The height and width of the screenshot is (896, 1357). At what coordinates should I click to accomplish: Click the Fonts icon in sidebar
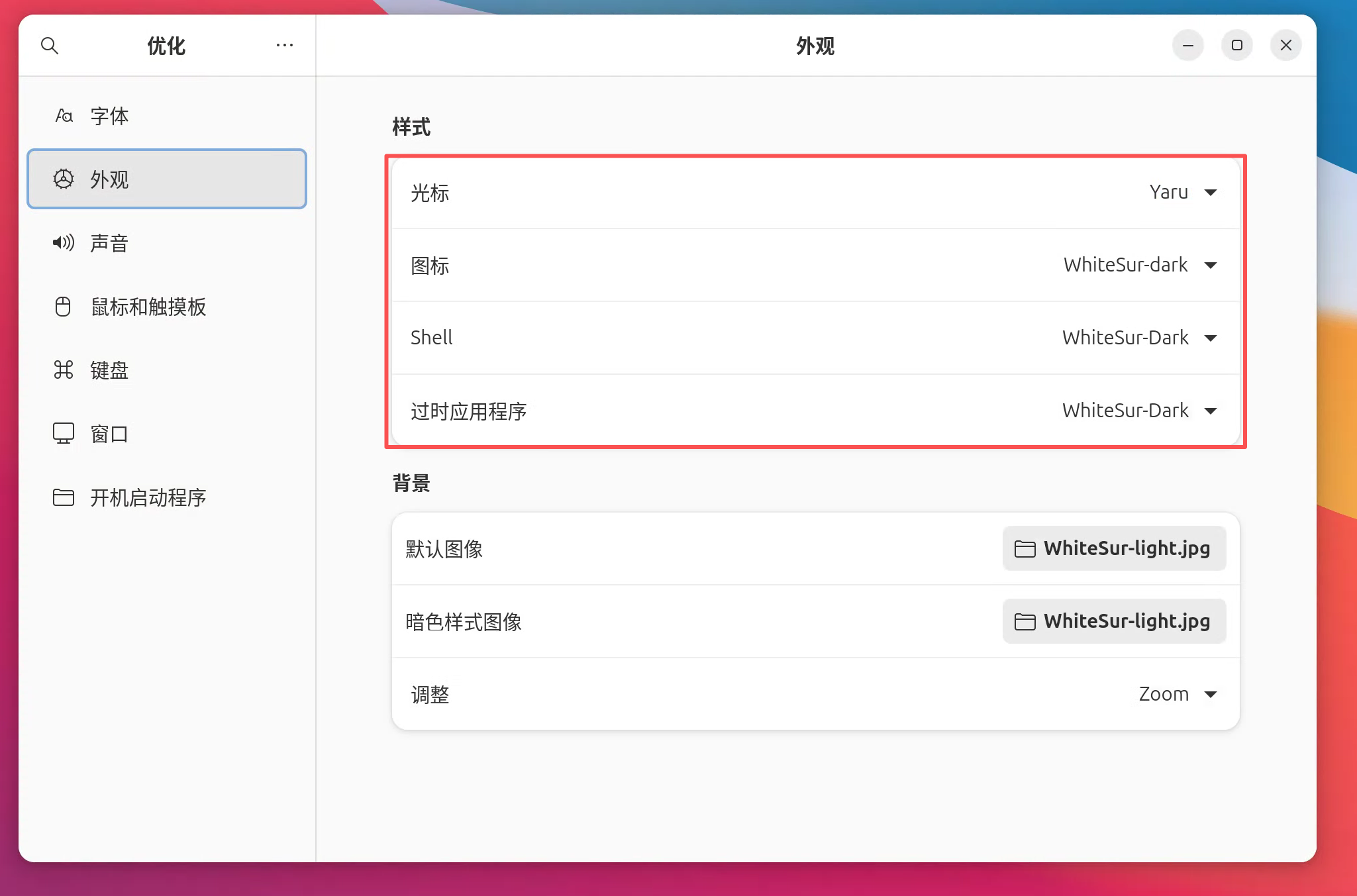[x=64, y=116]
